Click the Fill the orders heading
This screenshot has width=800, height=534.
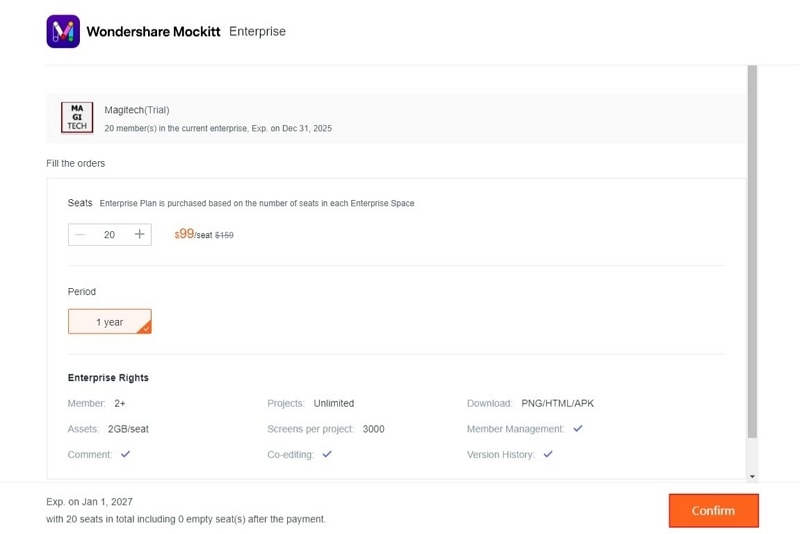(76, 164)
